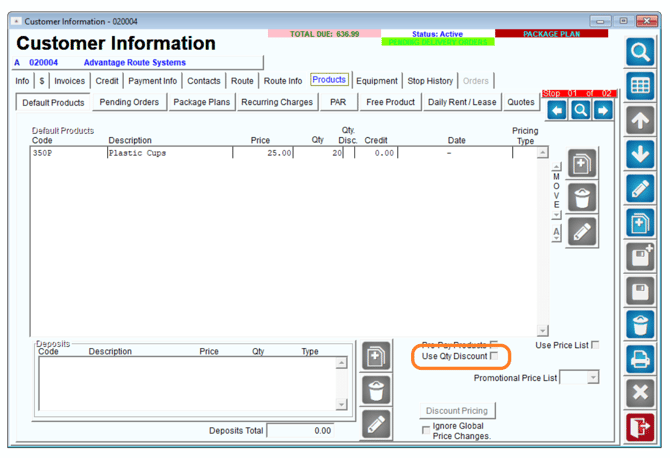Click the Deposits Total field

coord(301,431)
